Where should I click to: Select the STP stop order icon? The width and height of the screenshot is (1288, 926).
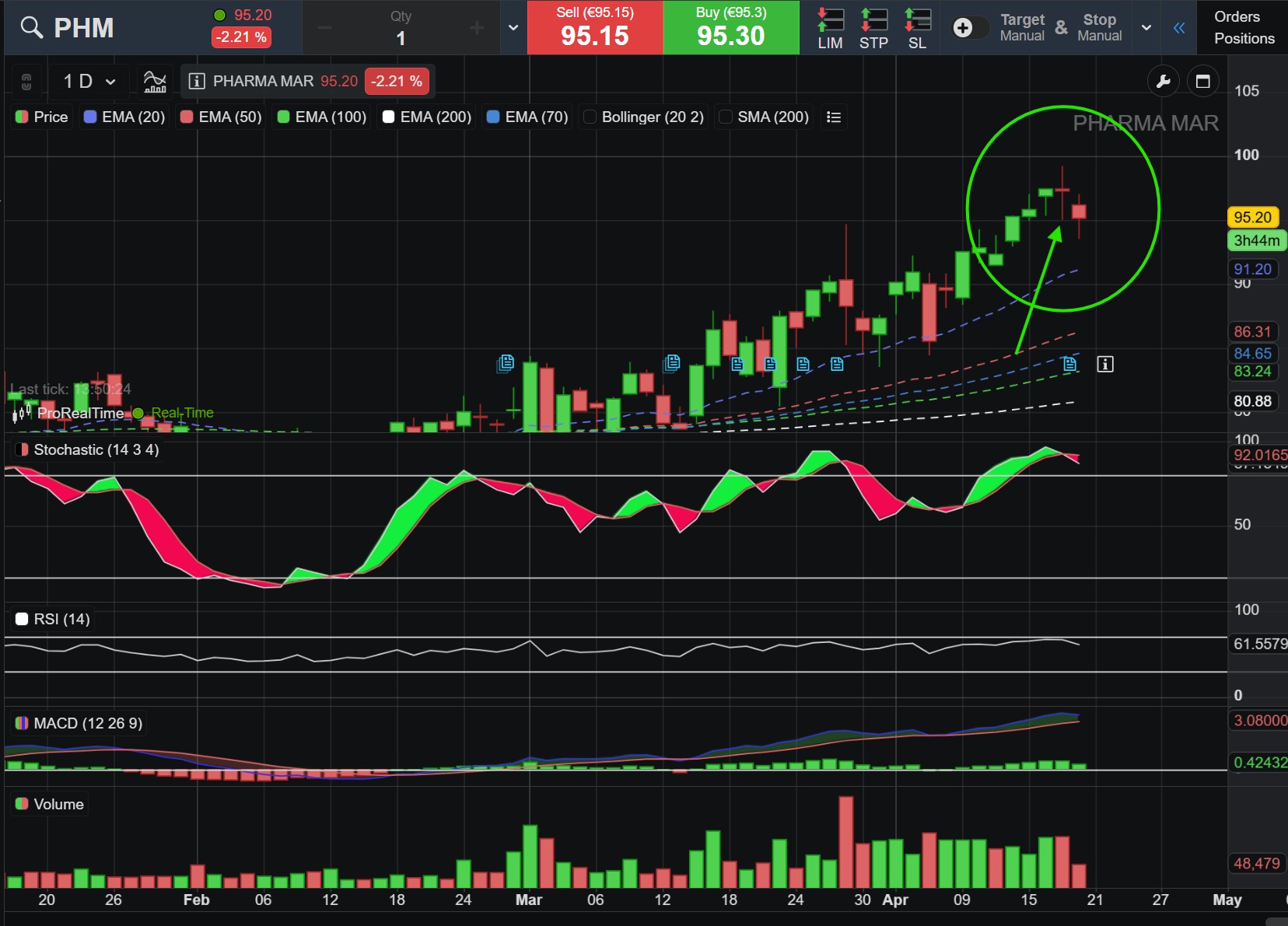pos(873,28)
